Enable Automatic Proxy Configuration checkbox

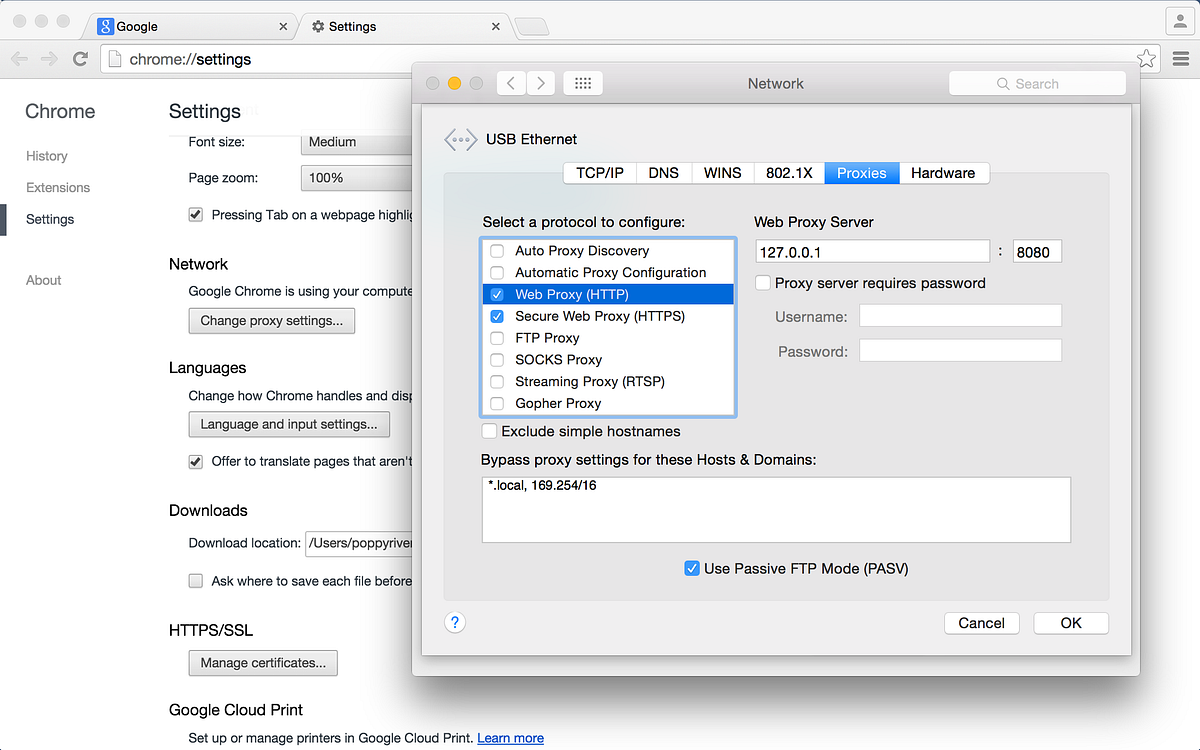497,273
